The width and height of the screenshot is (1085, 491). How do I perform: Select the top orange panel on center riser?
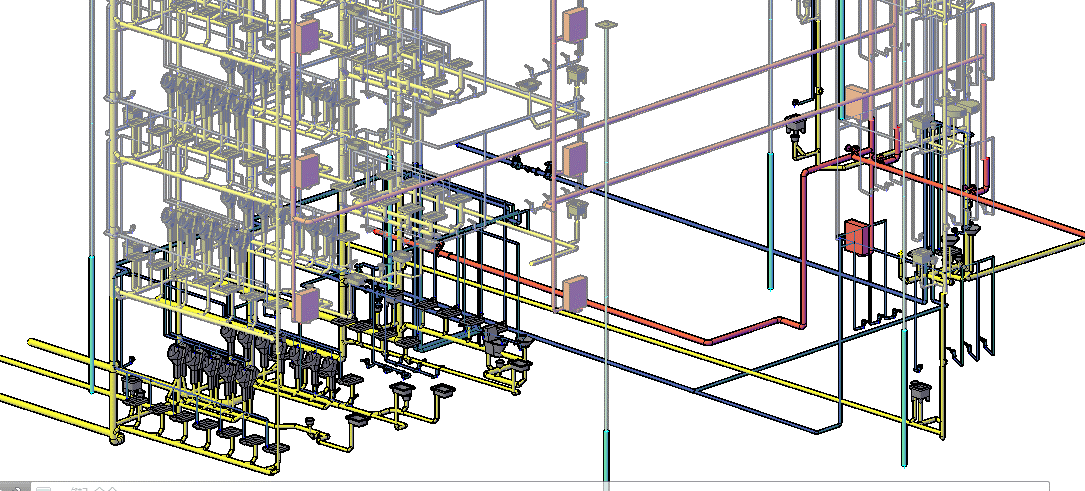point(575,25)
